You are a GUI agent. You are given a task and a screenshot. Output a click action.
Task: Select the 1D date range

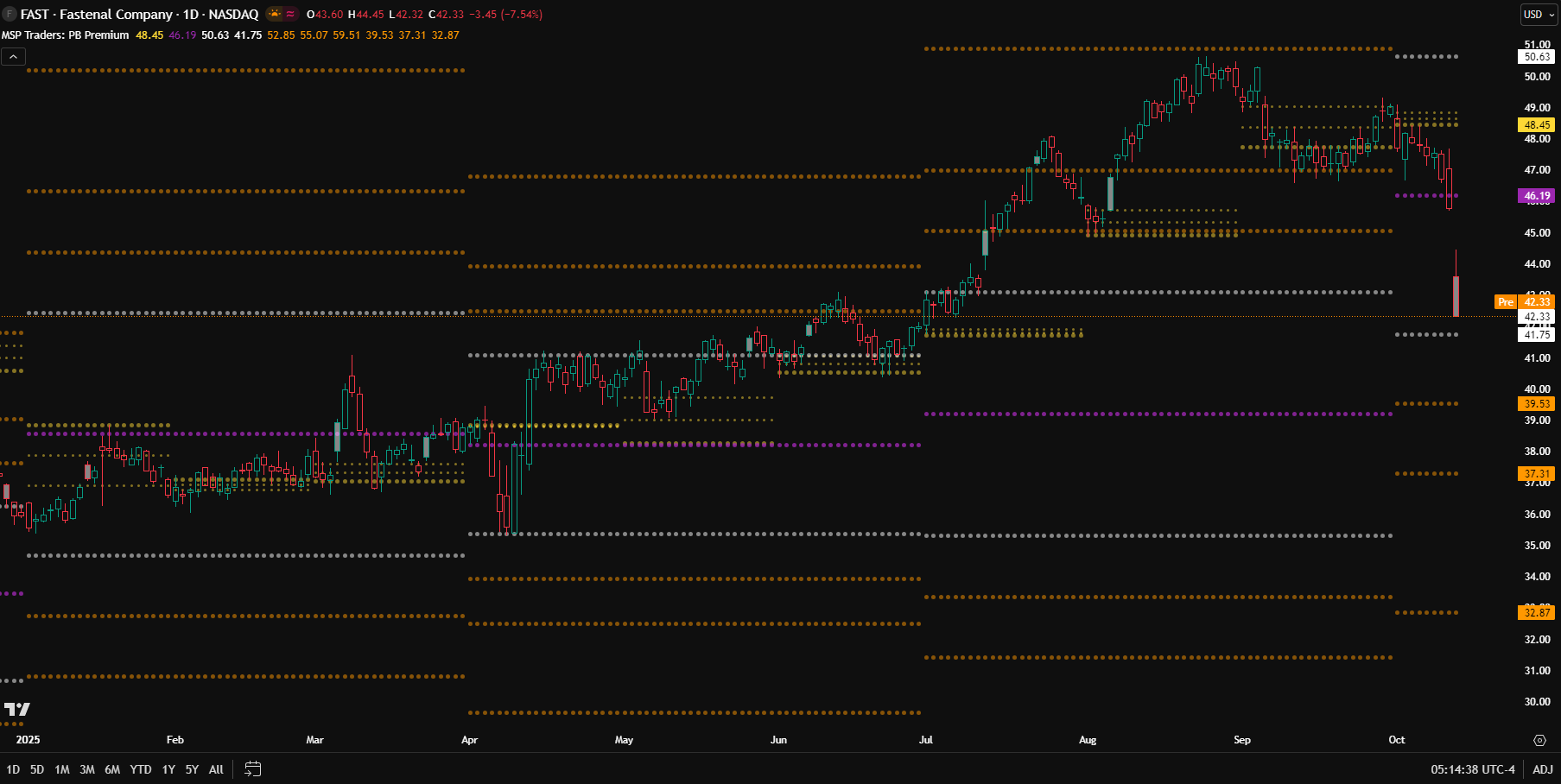click(13, 768)
